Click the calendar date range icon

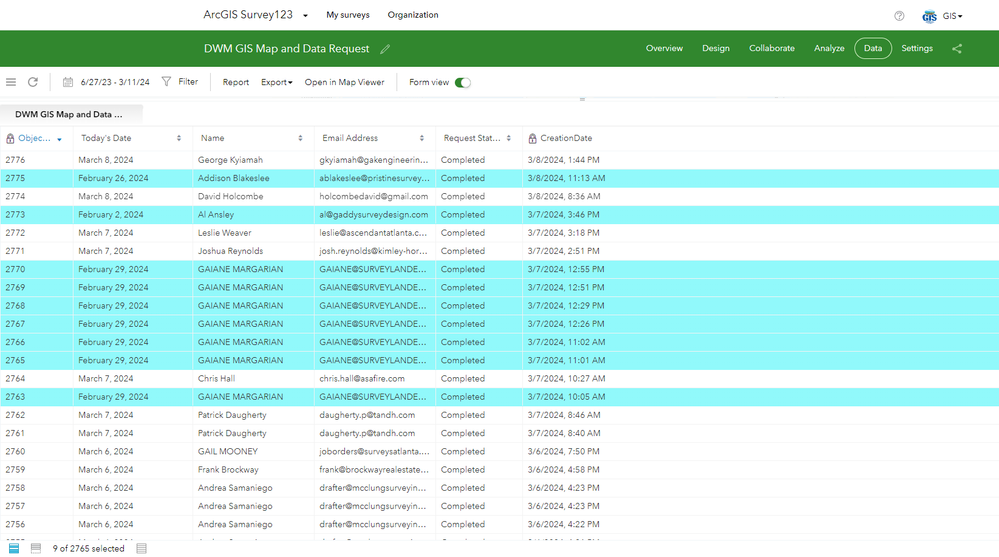[68, 82]
